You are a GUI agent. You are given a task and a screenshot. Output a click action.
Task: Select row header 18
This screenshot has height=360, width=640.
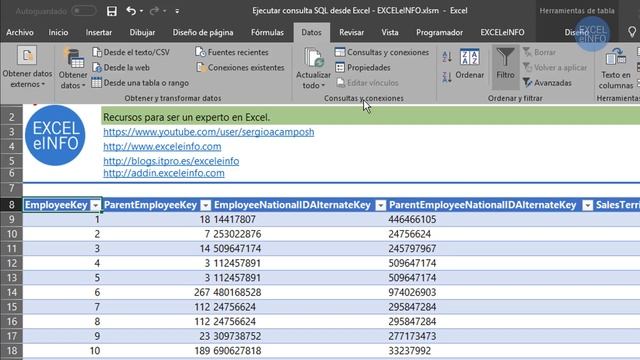pyautogui.click(x=11, y=351)
